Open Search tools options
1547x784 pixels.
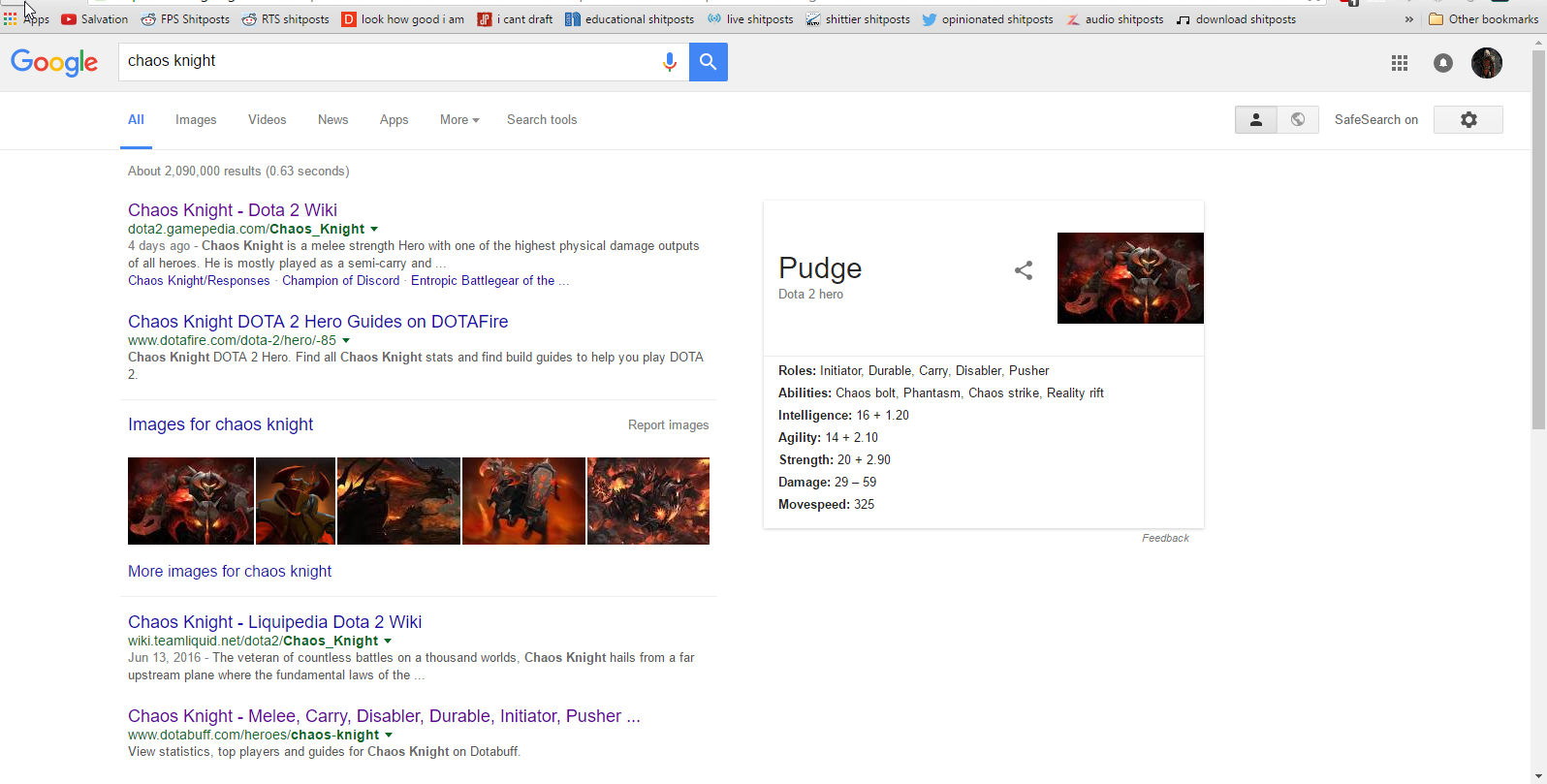542,120
